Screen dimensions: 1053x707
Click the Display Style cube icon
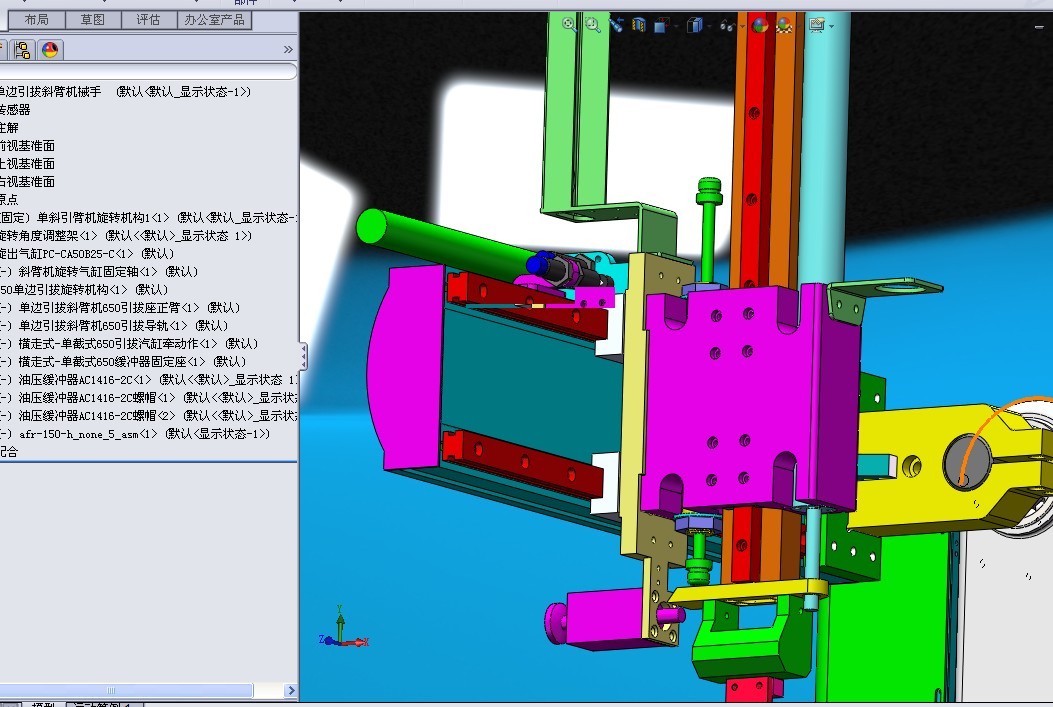[x=694, y=26]
